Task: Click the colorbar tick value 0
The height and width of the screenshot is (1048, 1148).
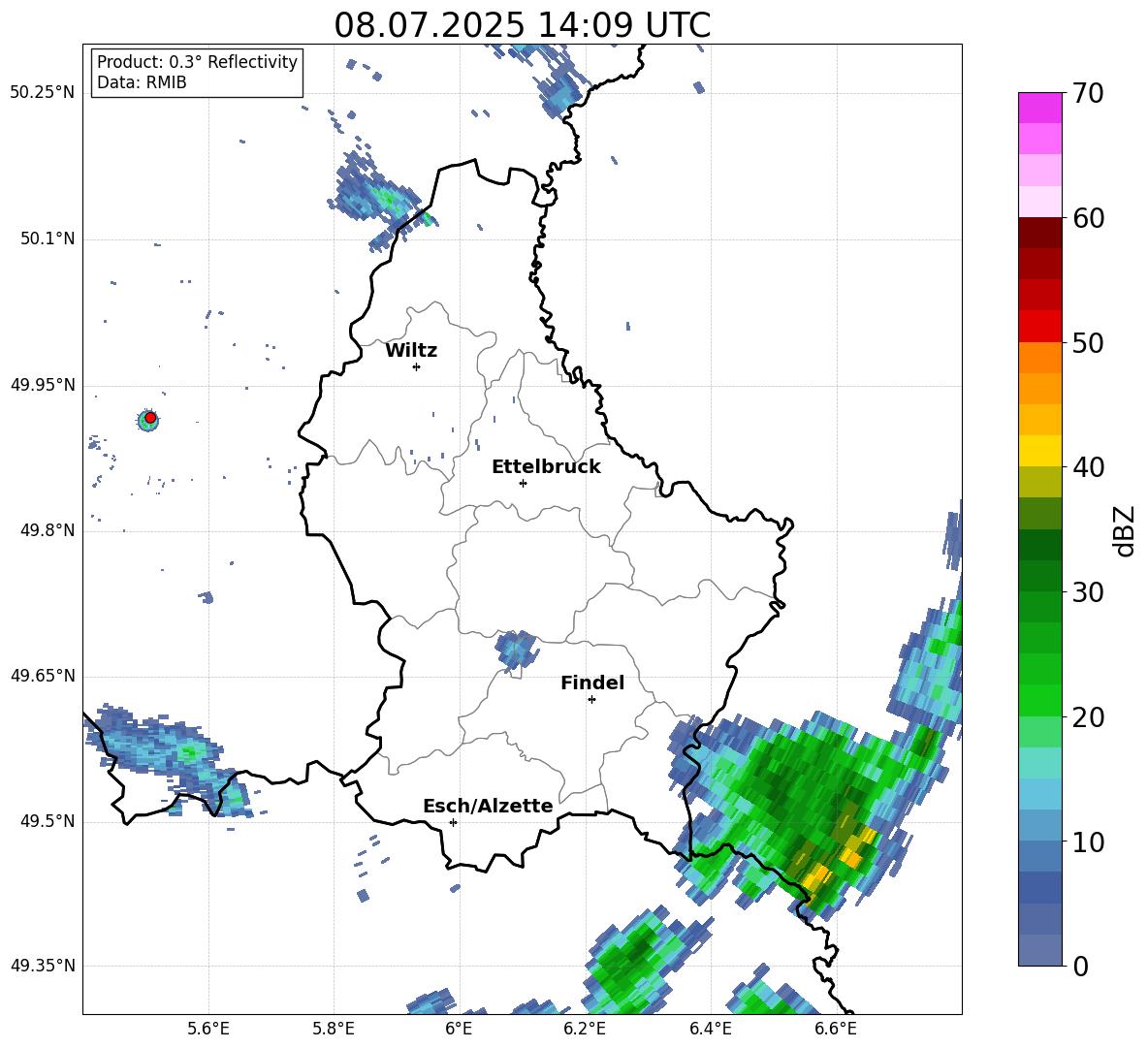Action: point(1080,966)
